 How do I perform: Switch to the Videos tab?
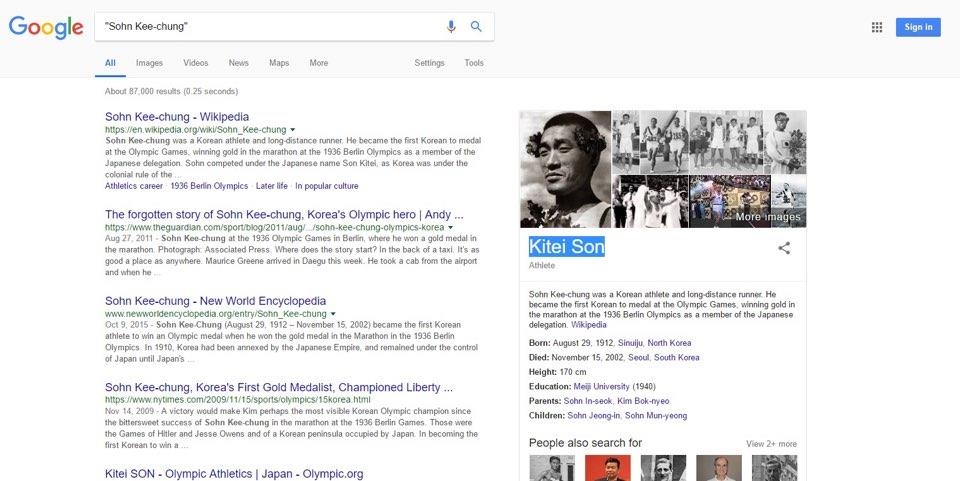tap(196, 63)
